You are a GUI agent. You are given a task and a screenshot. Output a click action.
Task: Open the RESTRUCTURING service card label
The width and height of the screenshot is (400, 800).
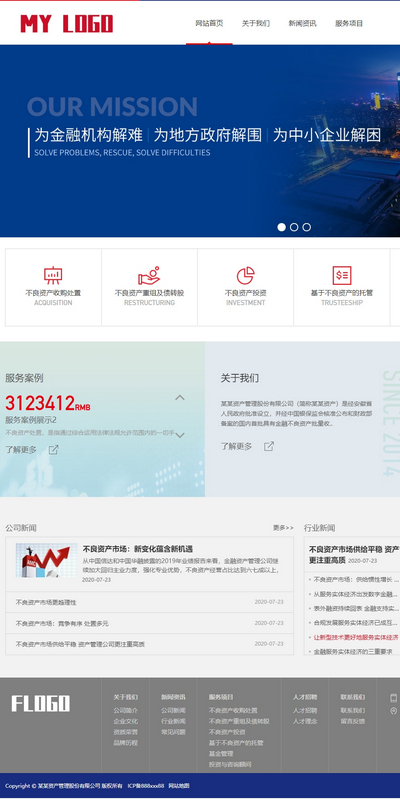(149, 303)
